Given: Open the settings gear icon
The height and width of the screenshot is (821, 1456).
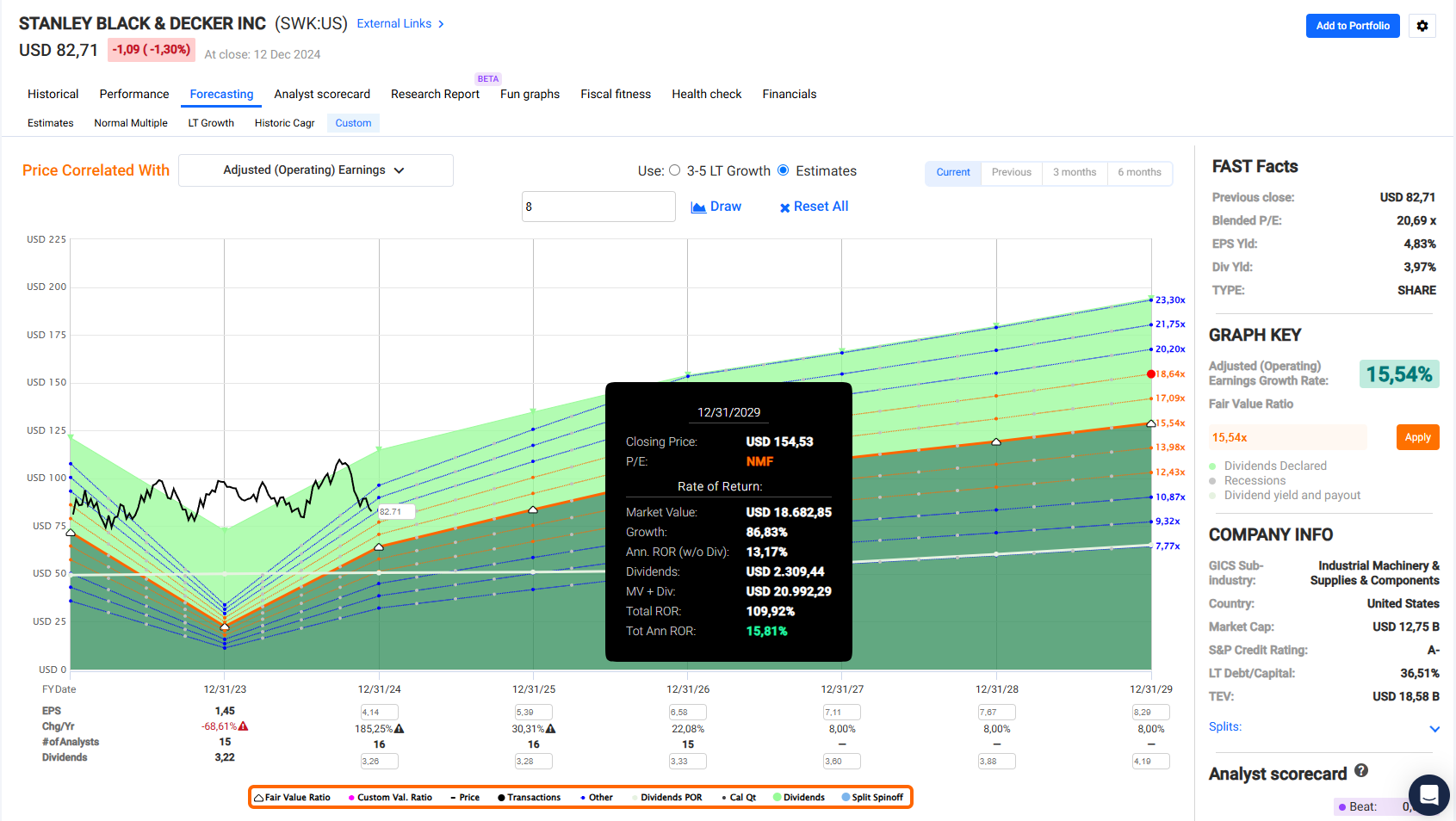Looking at the screenshot, I should tap(1422, 26).
